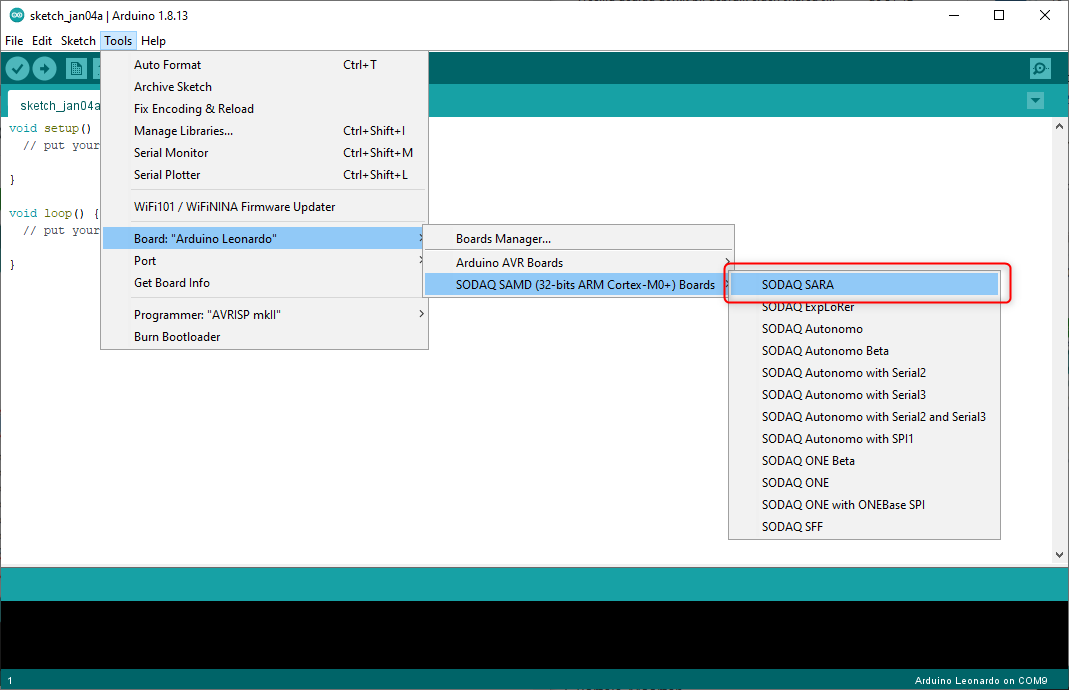Click Get Board Info

click(265, 282)
